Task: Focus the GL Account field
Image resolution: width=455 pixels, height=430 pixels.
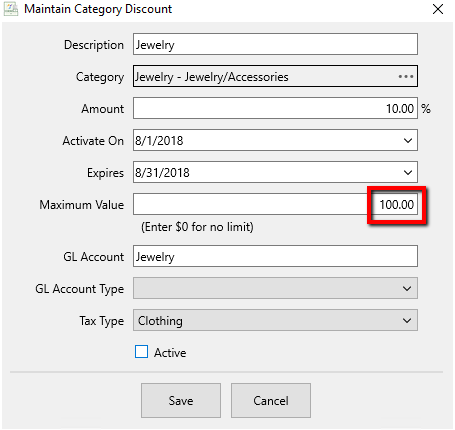Action: [275, 256]
